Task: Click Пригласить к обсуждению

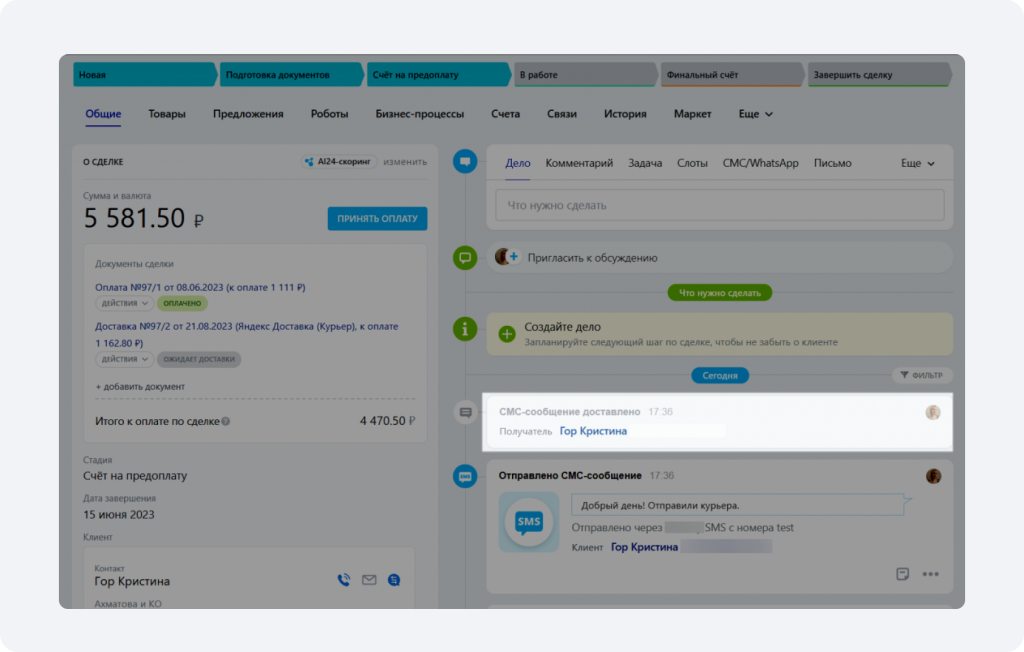Action: [592, 257]
